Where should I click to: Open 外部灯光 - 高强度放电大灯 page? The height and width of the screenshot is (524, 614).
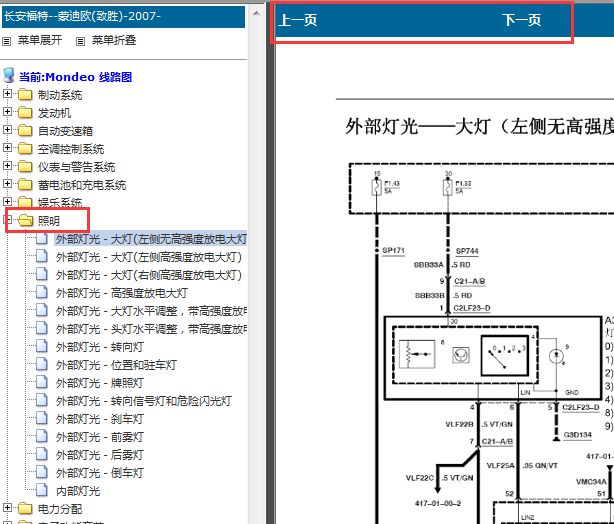pyautogui.click(x=122, y=293)
